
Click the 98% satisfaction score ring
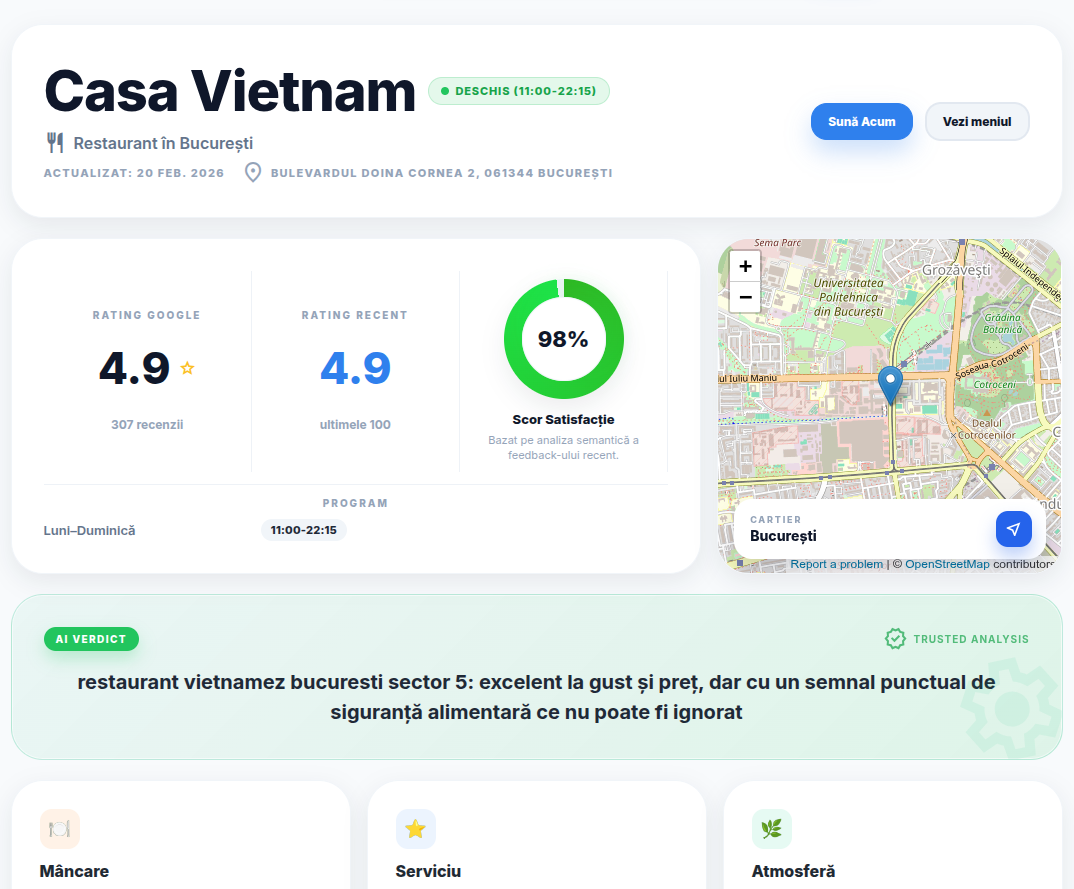pos(563,338)
